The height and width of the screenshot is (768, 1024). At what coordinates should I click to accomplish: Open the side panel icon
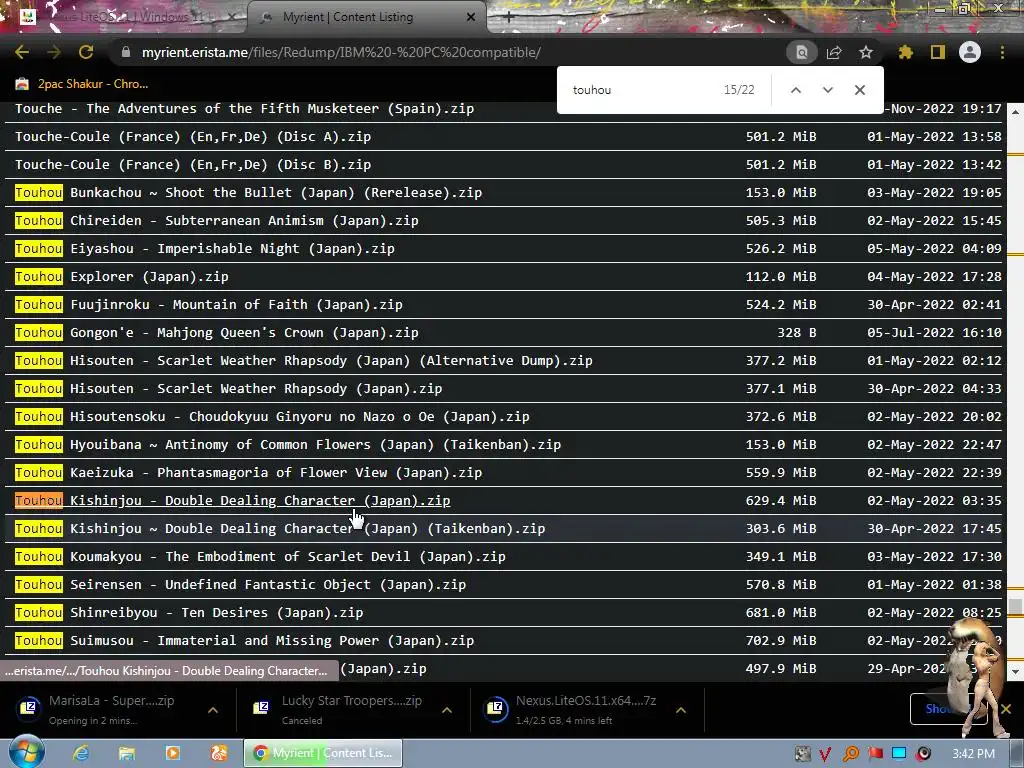(938, 52)
